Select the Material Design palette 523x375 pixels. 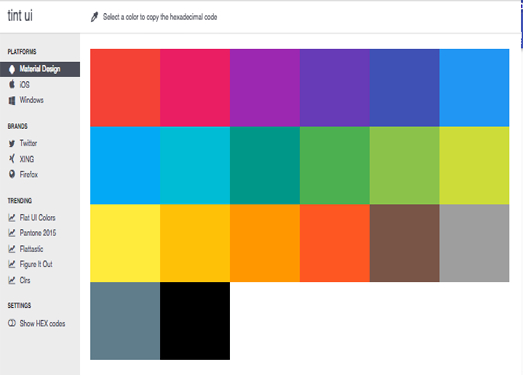pyautogui.click(x=40, y=69)
